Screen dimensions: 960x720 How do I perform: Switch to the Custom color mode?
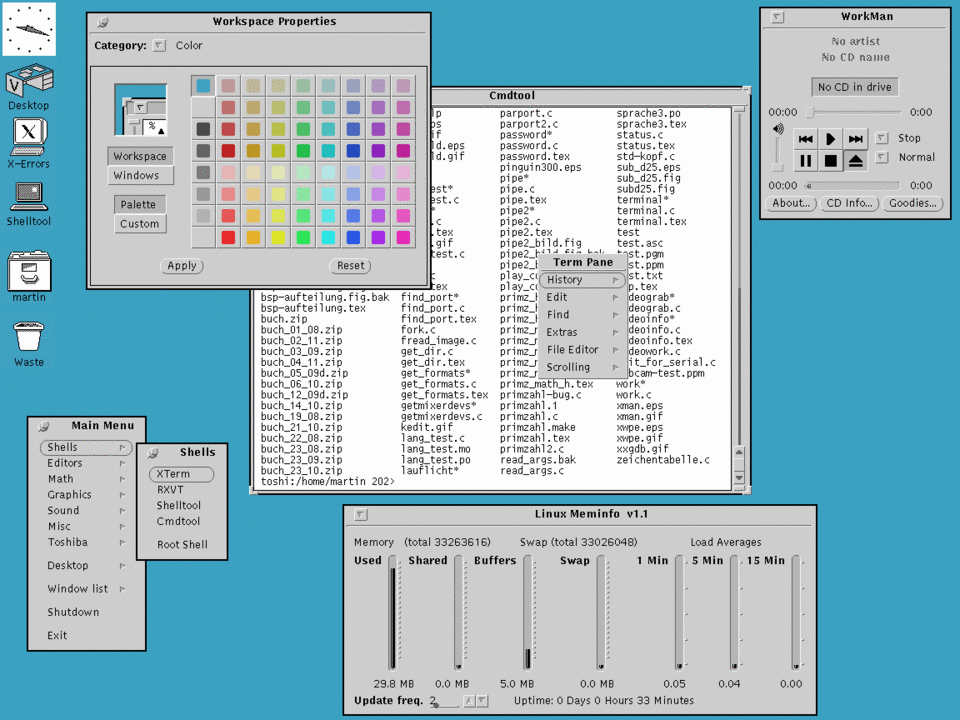click(x=139, y=224)
